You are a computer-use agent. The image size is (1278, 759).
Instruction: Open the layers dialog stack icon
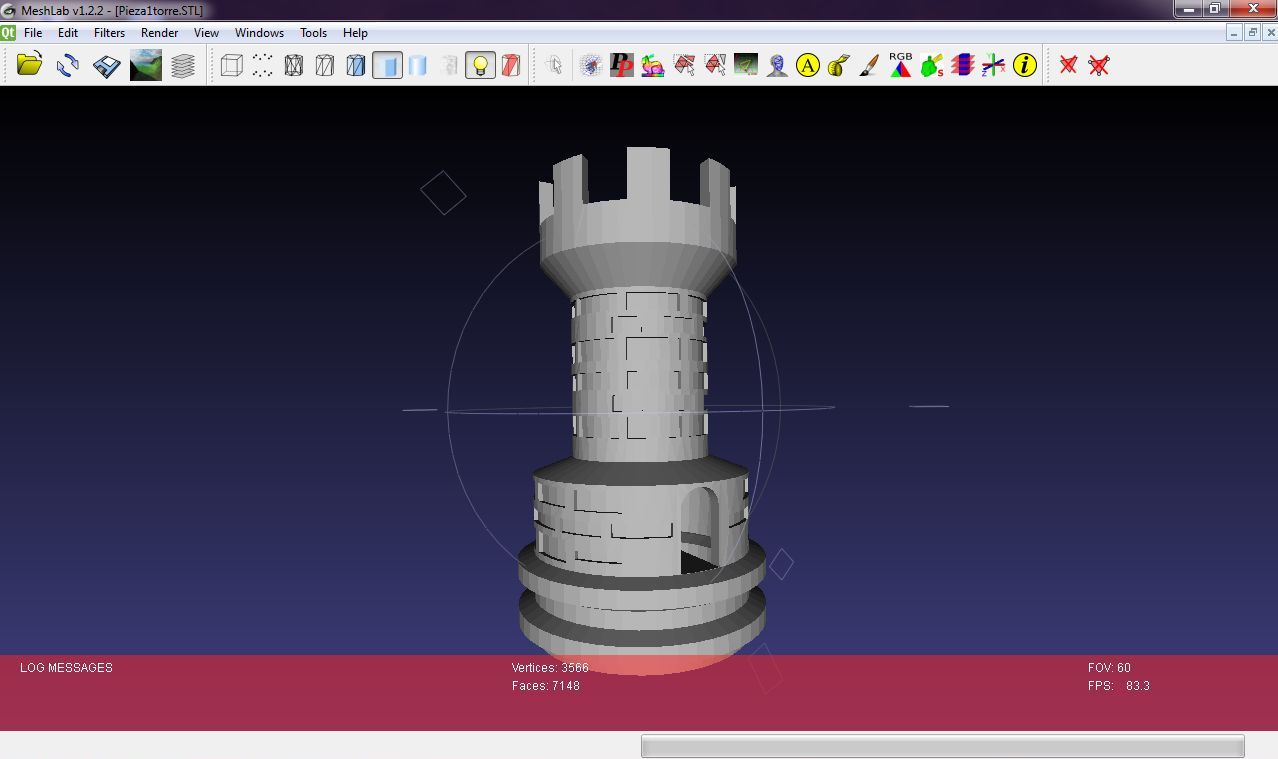click(183, 65)
